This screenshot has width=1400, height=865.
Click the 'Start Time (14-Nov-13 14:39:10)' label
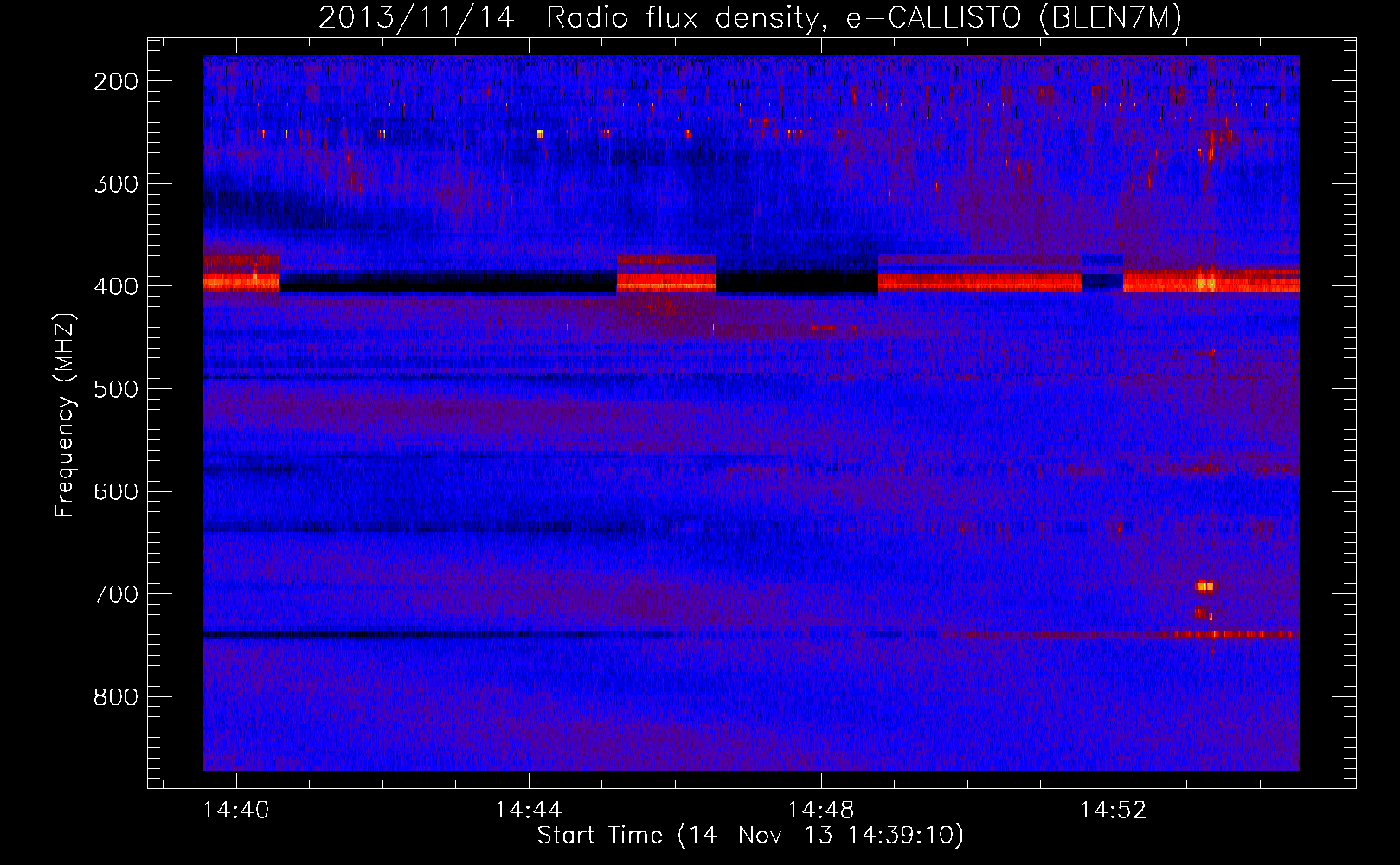(x=750, y=836)
